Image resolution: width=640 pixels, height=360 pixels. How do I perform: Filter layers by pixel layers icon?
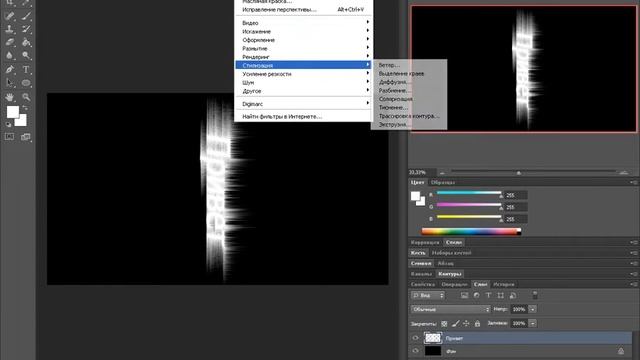pos(464,295)
